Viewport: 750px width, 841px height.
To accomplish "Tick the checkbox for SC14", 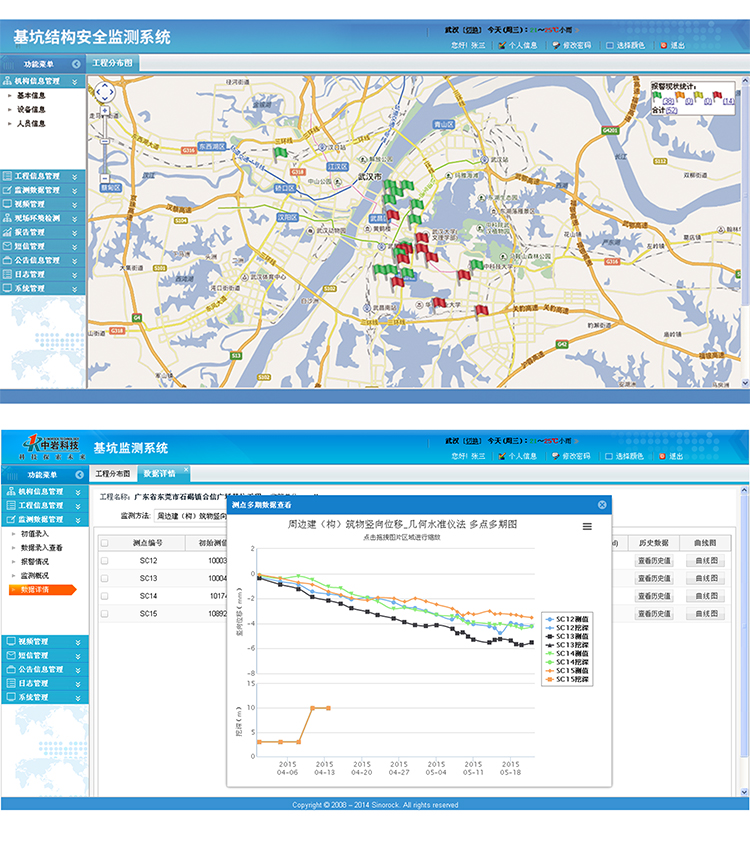I will tap(105, 596).
